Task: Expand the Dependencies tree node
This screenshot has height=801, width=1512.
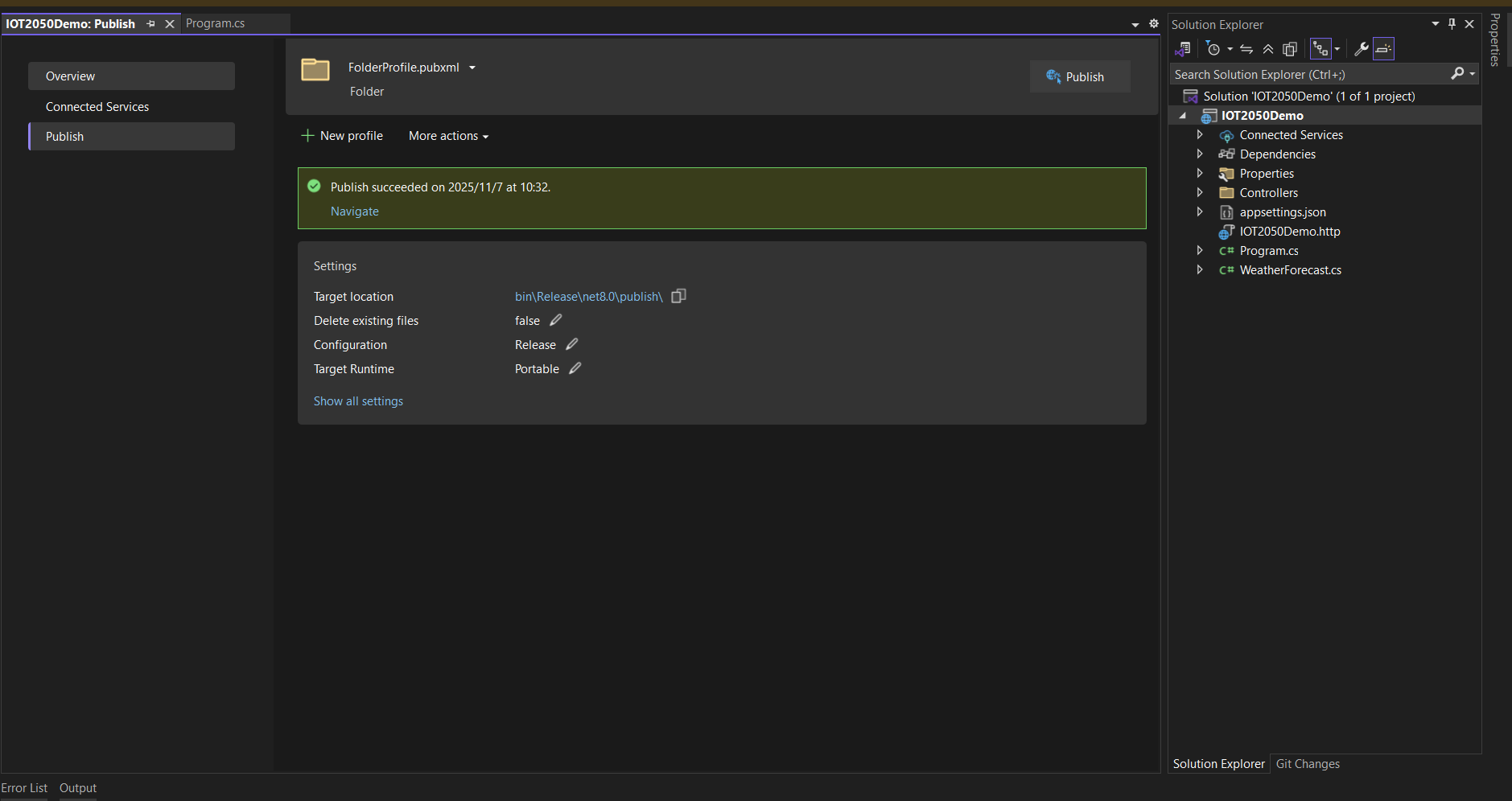Action: coord(1200,154)
